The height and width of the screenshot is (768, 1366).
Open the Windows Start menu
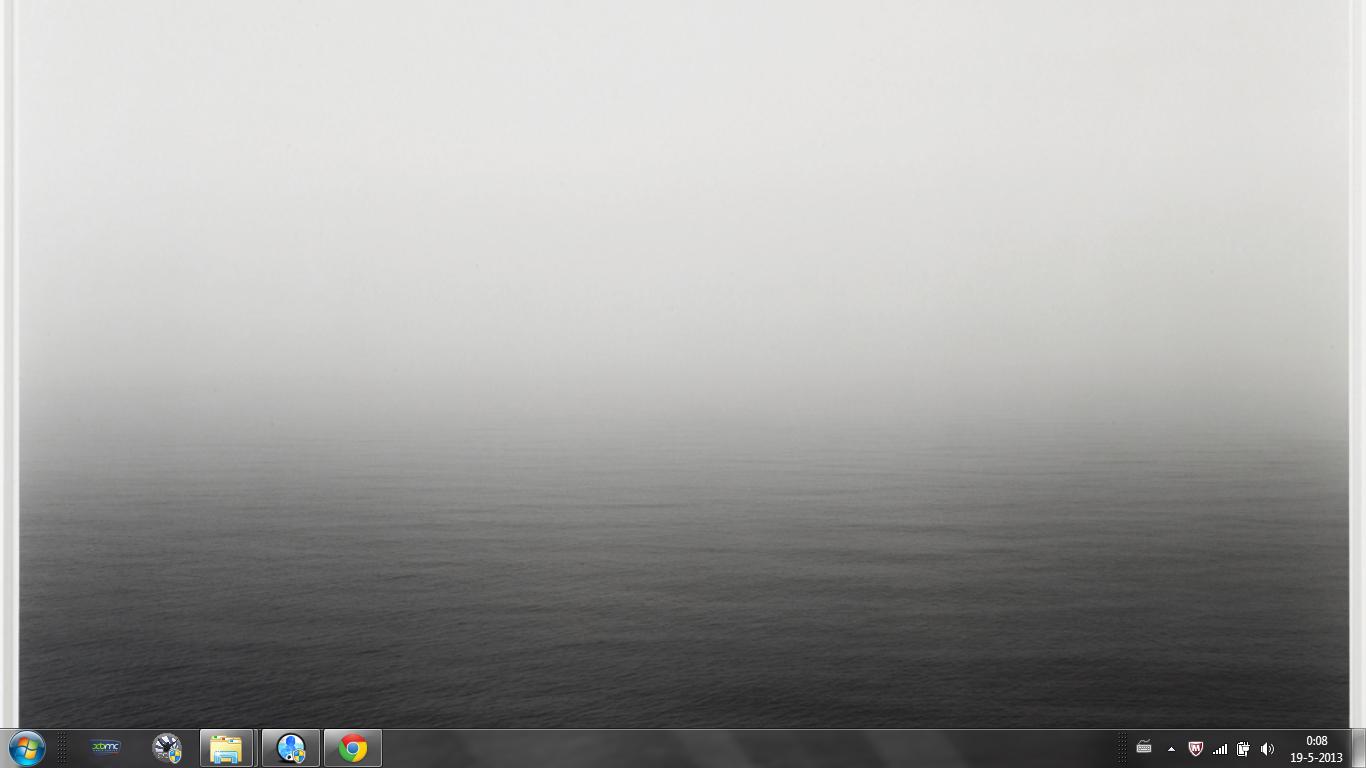[x=27, y=748]
